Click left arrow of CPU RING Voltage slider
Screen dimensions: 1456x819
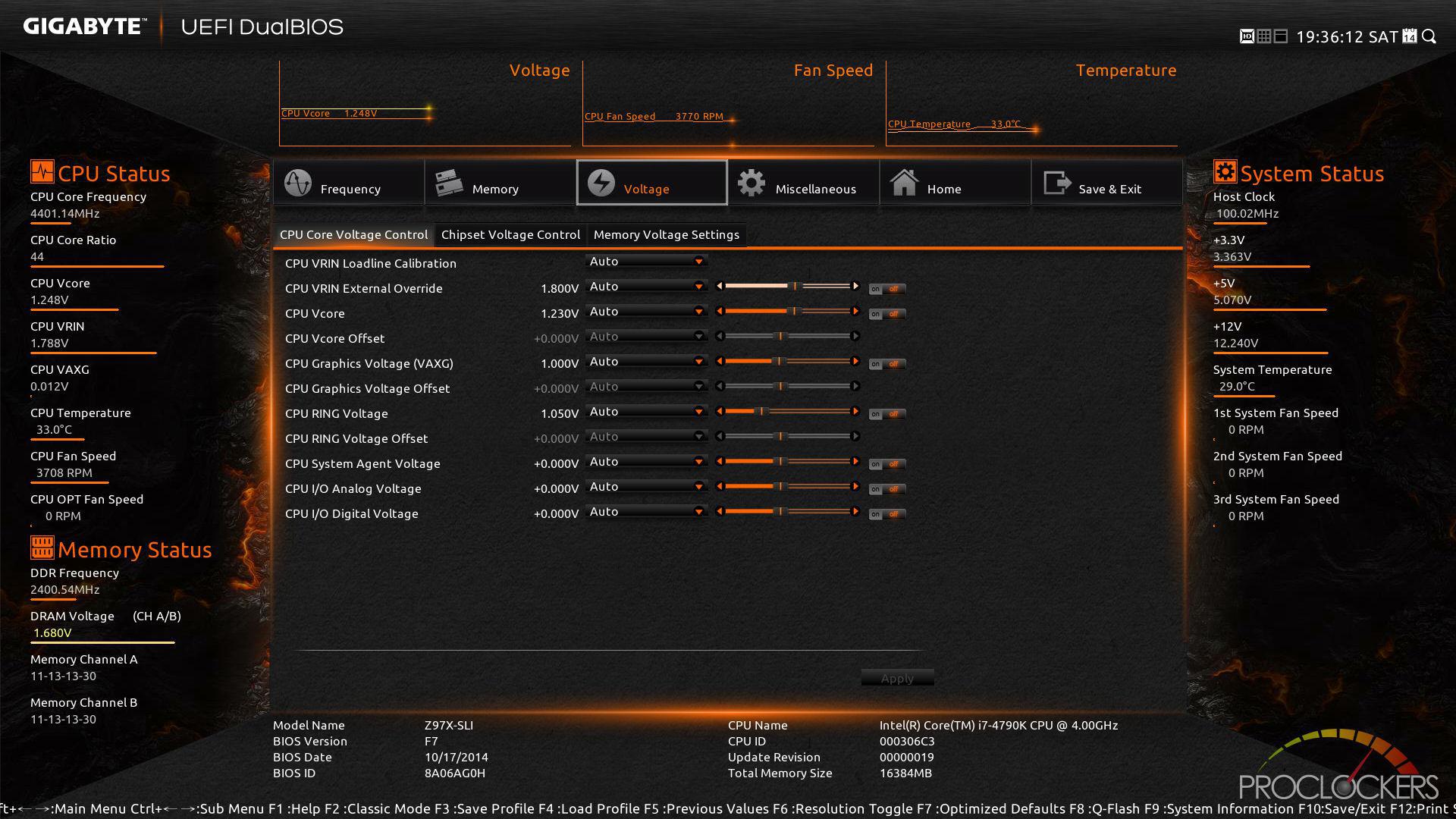coord(720,411)
